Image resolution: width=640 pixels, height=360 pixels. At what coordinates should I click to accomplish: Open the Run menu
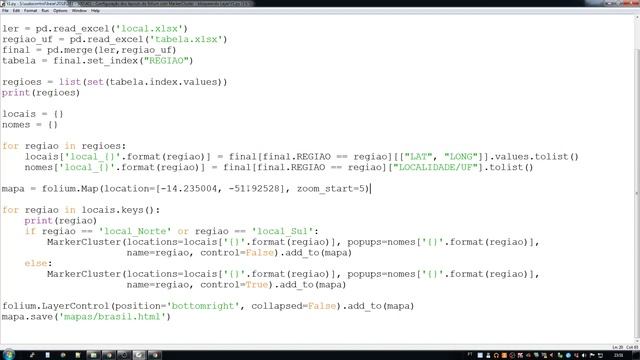45,11
